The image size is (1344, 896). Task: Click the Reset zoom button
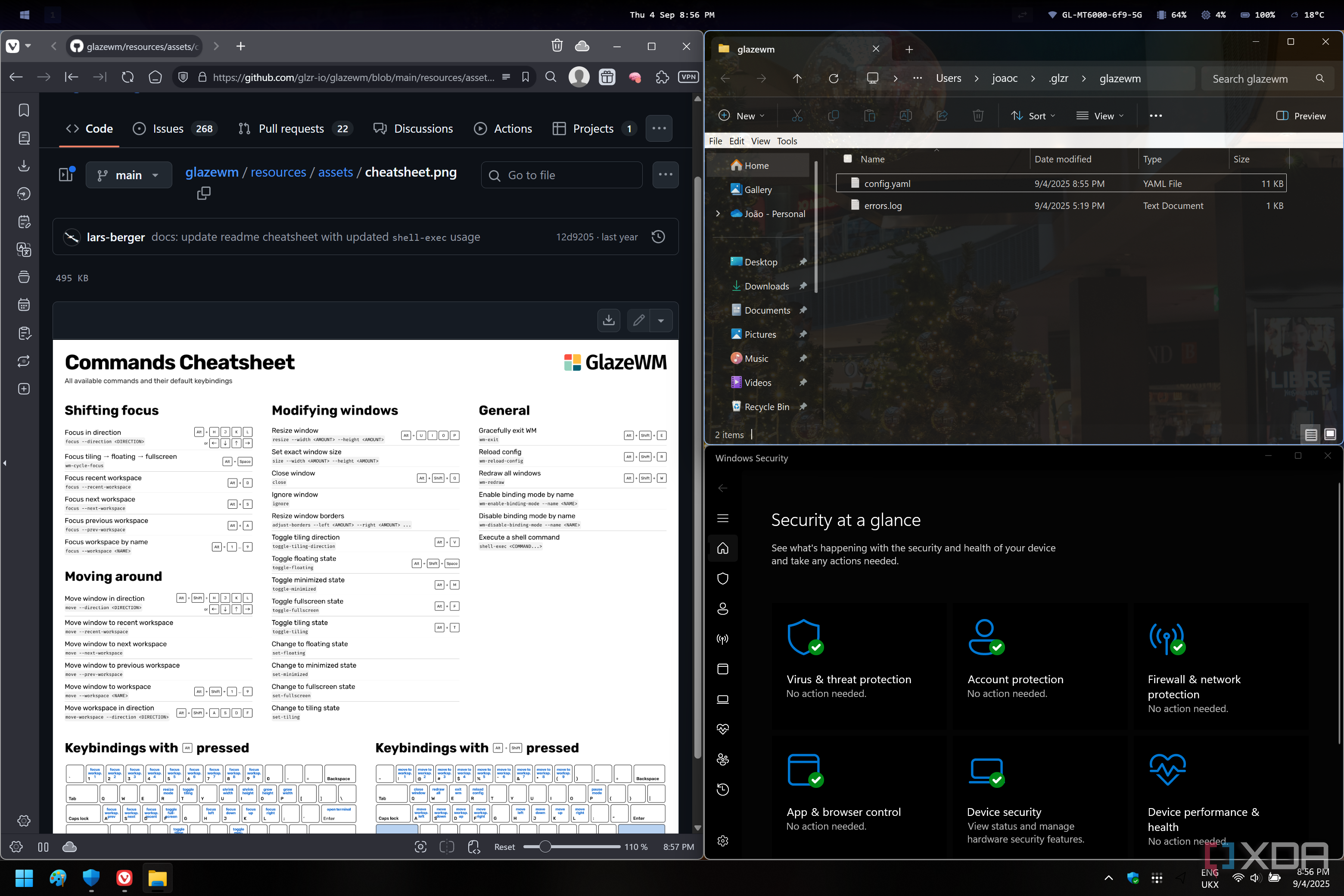click(504, 847)
